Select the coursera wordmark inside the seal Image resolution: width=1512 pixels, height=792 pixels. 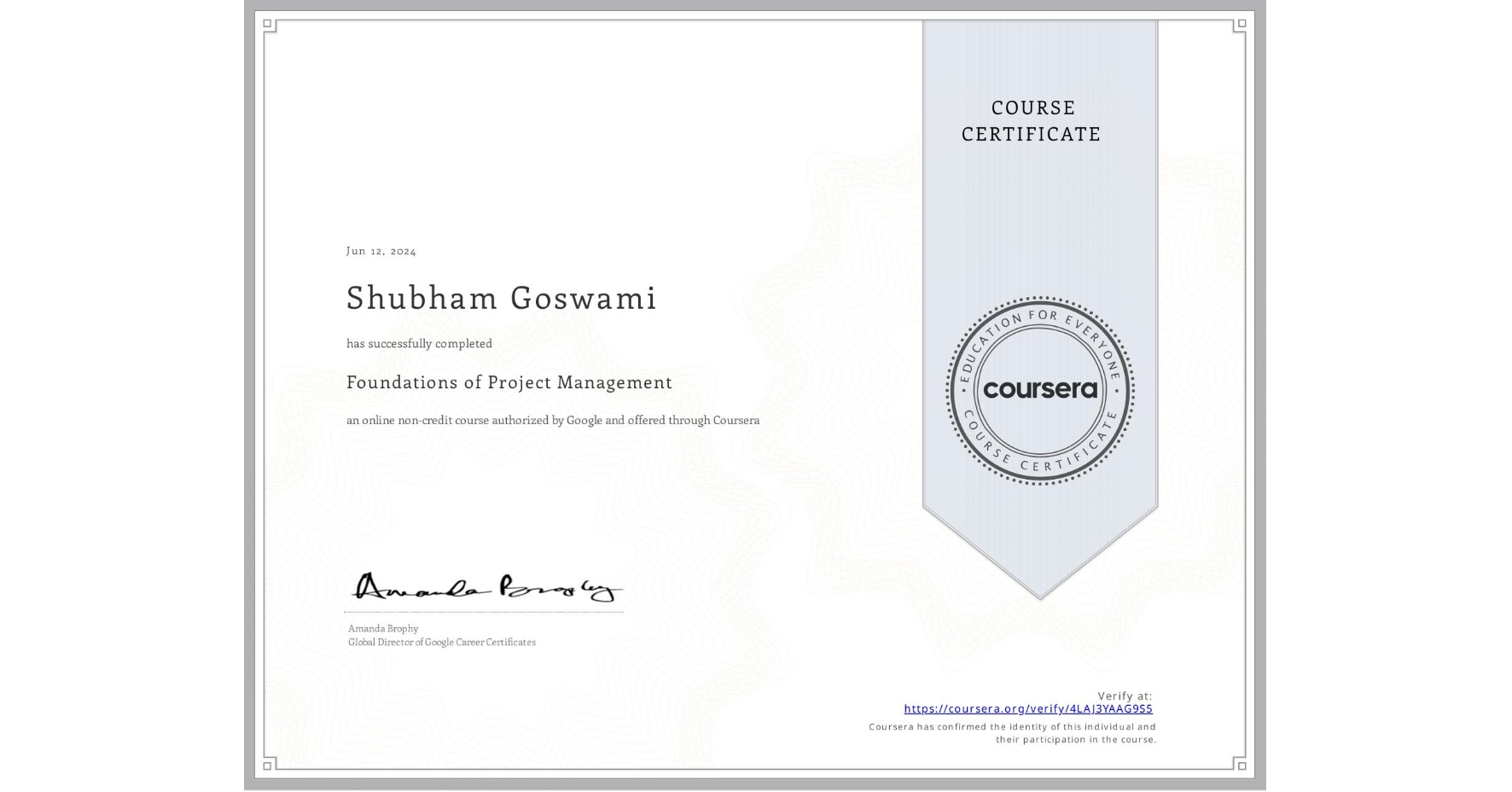click(1040, 391)
